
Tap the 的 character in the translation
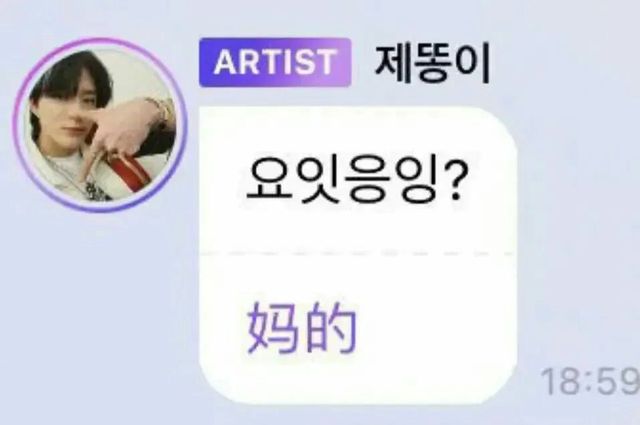coord(331,328)
